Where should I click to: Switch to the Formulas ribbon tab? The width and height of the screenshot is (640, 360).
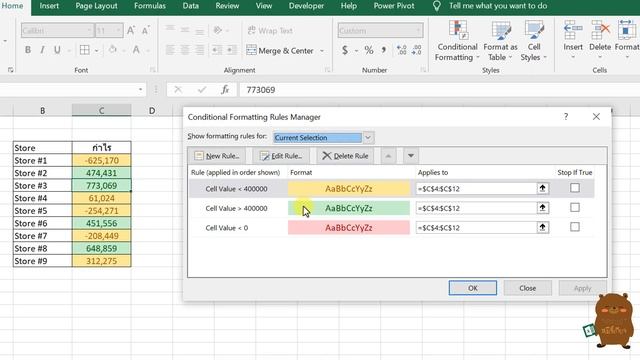tap(150, 6)
